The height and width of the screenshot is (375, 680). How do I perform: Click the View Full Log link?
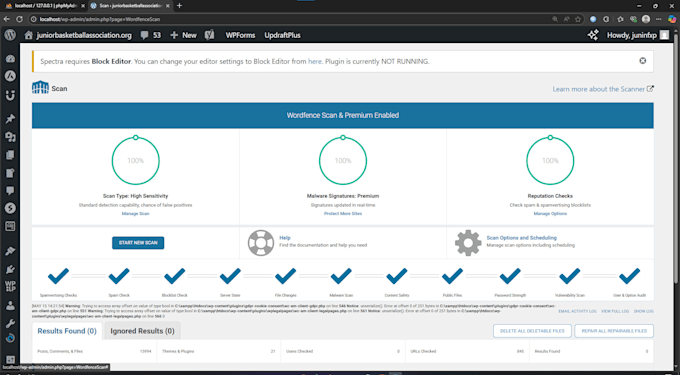click(615, 311)
